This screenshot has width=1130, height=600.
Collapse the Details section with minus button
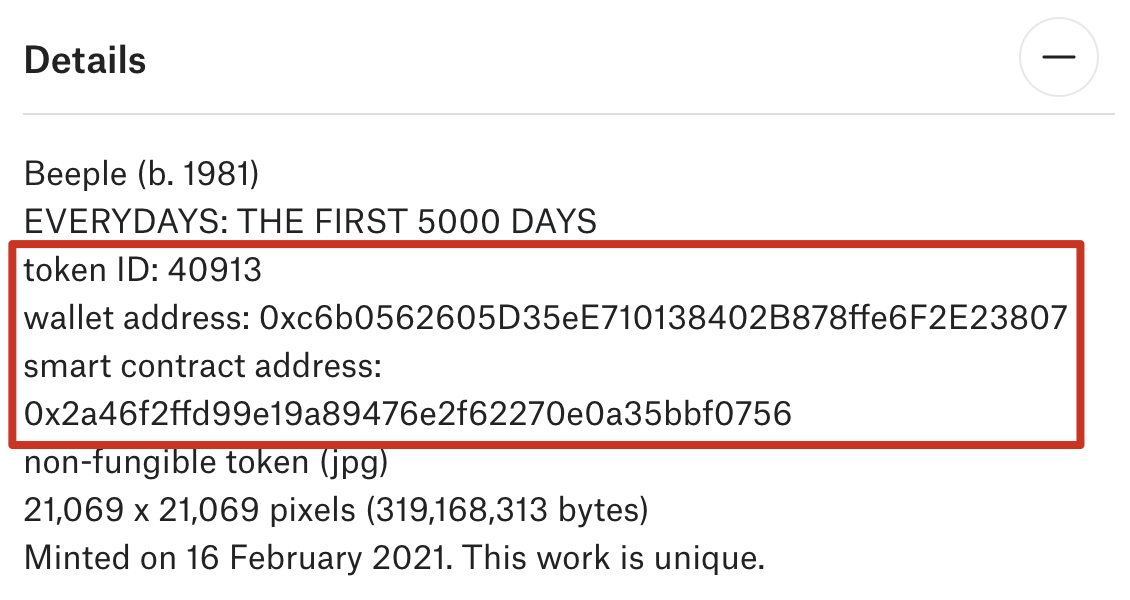(1058, 58)
